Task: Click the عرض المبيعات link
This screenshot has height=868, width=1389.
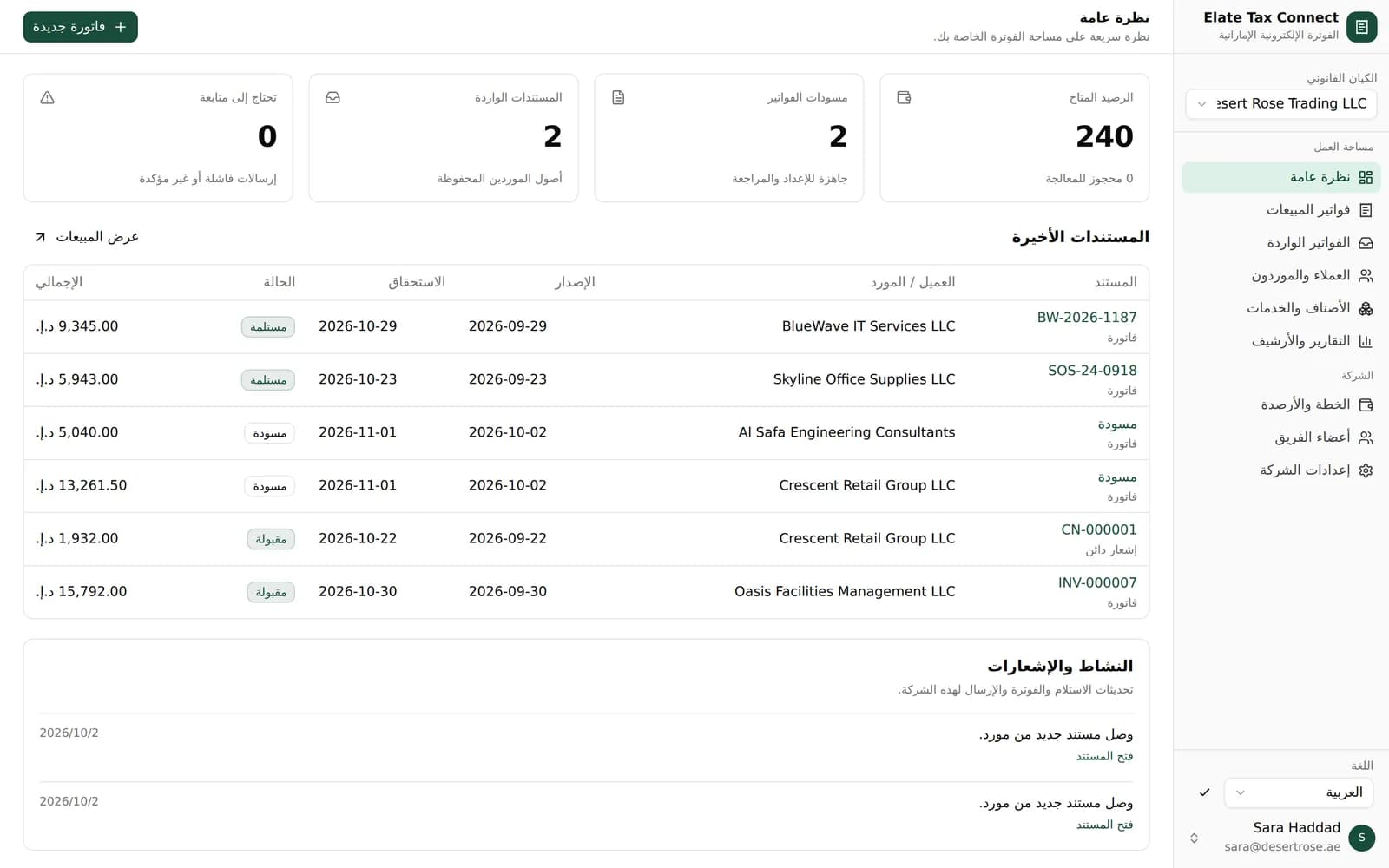Action: coord(87,237)
